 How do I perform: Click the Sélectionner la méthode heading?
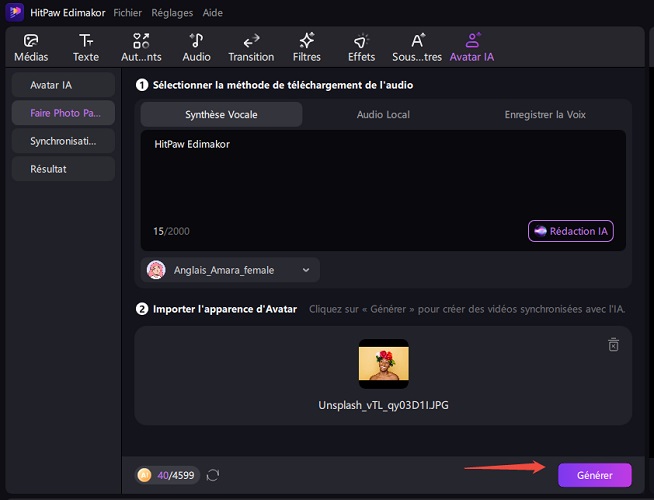click(283, 85)
